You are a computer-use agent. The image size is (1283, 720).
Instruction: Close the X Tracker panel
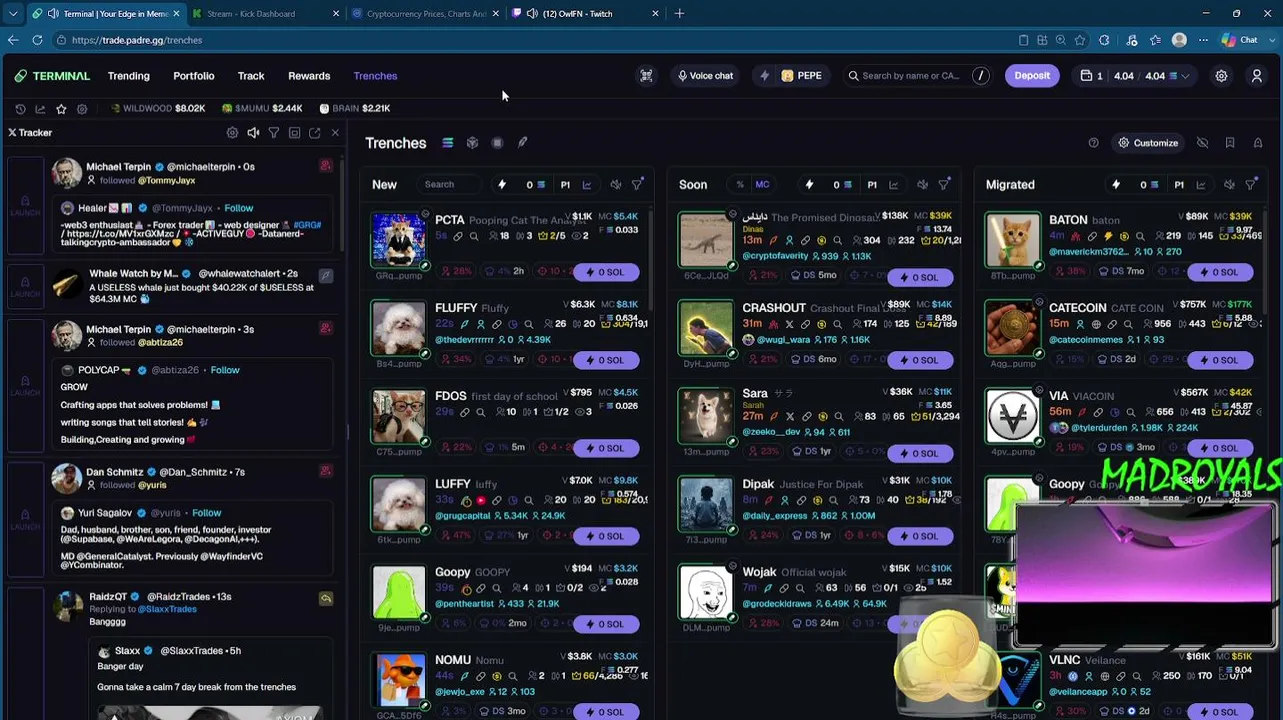pyautogui.click(x=335, y=133)
